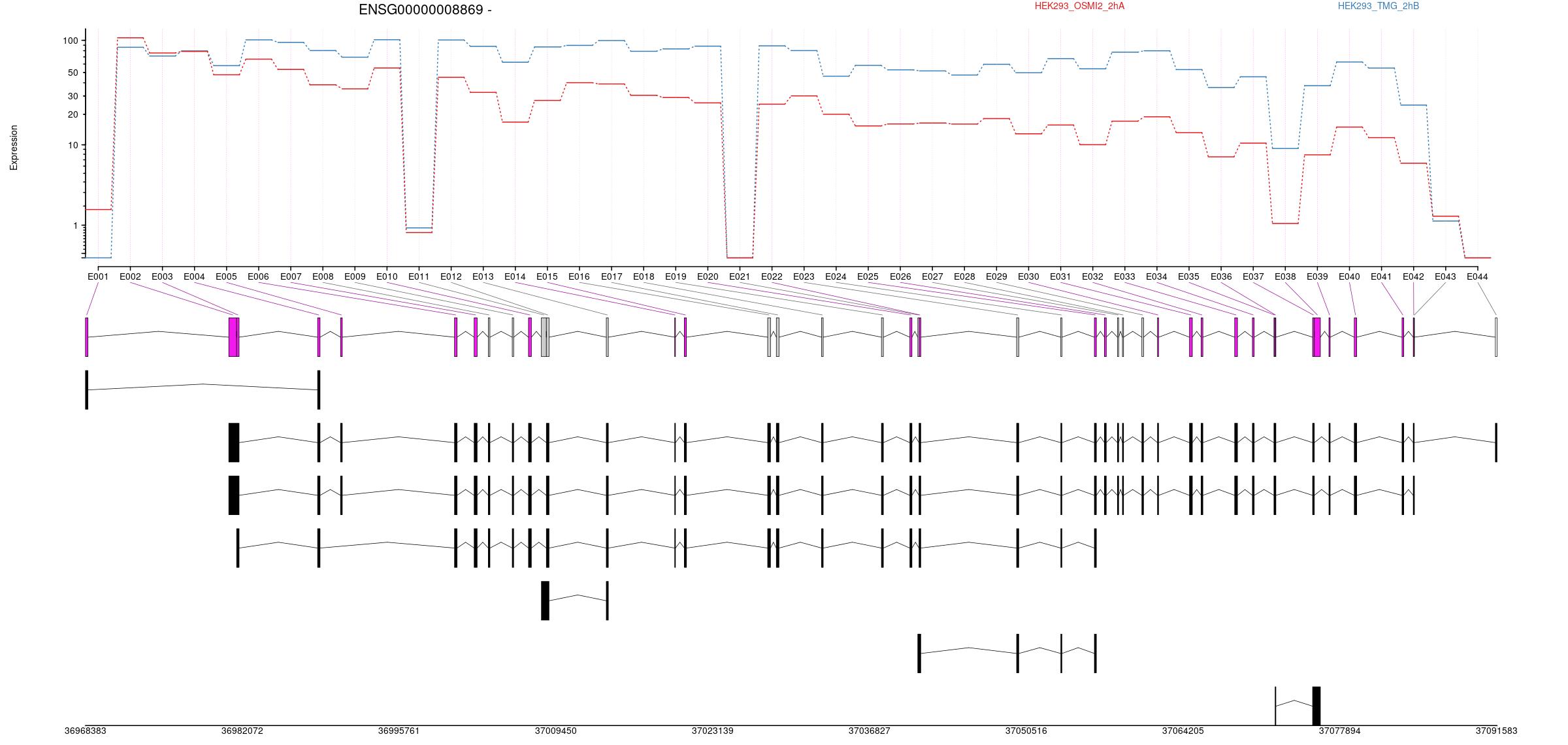Click exon label E044
Image resolution: width=1568 pixels, height=745 pixels.
point(1477,276)
